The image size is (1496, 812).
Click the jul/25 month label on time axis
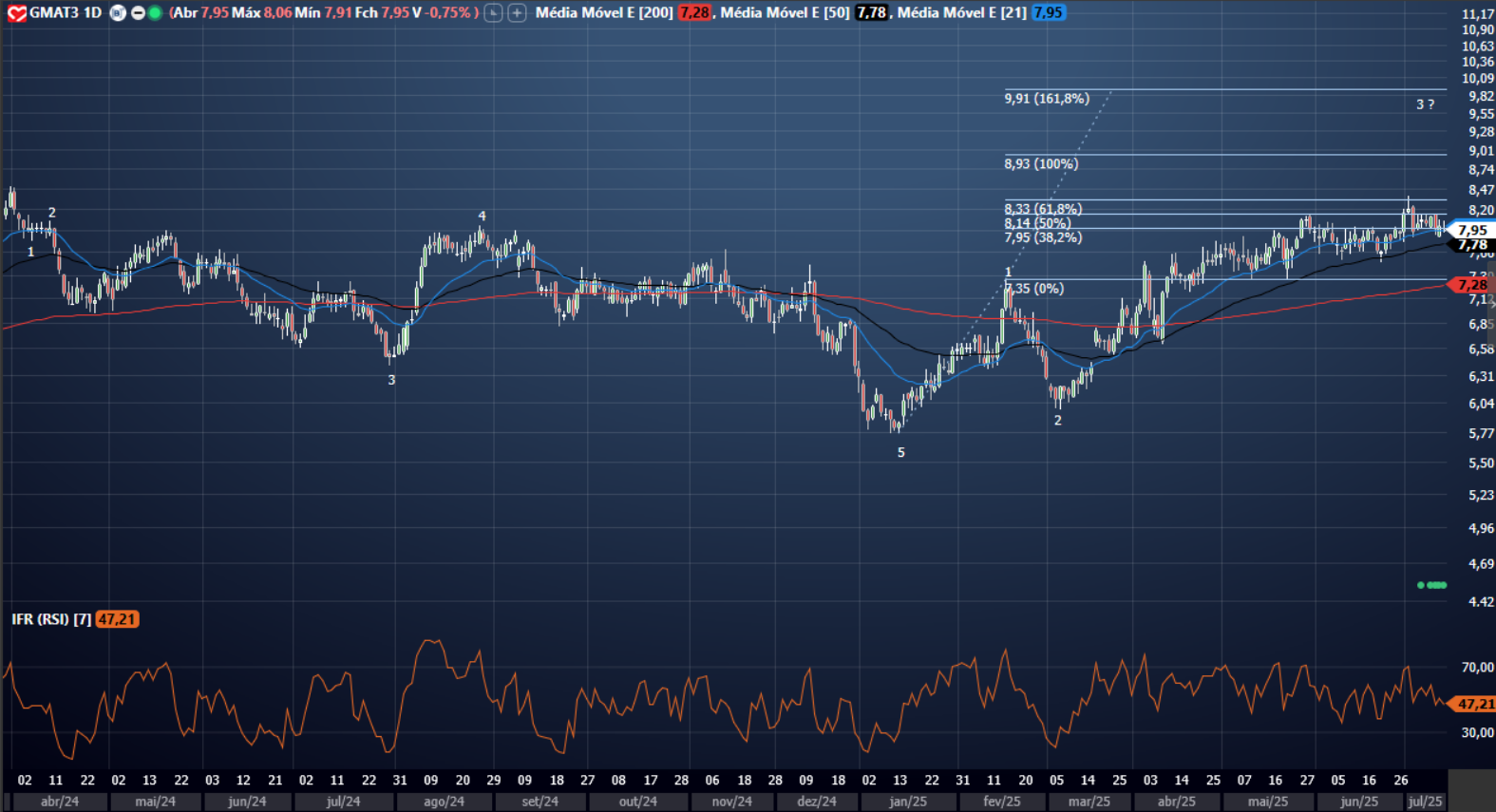(1425, 802)
